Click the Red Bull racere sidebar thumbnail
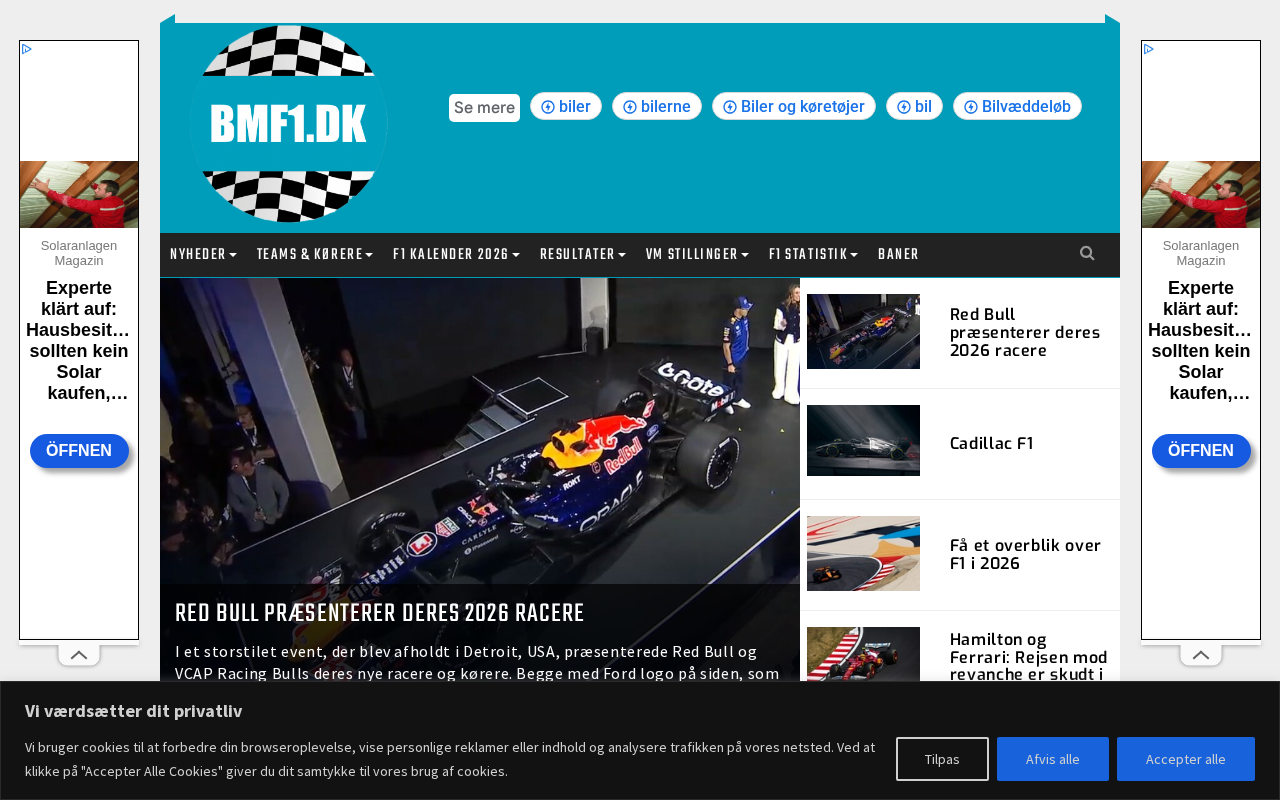1280x800 pixels. (x=863, y=331)
